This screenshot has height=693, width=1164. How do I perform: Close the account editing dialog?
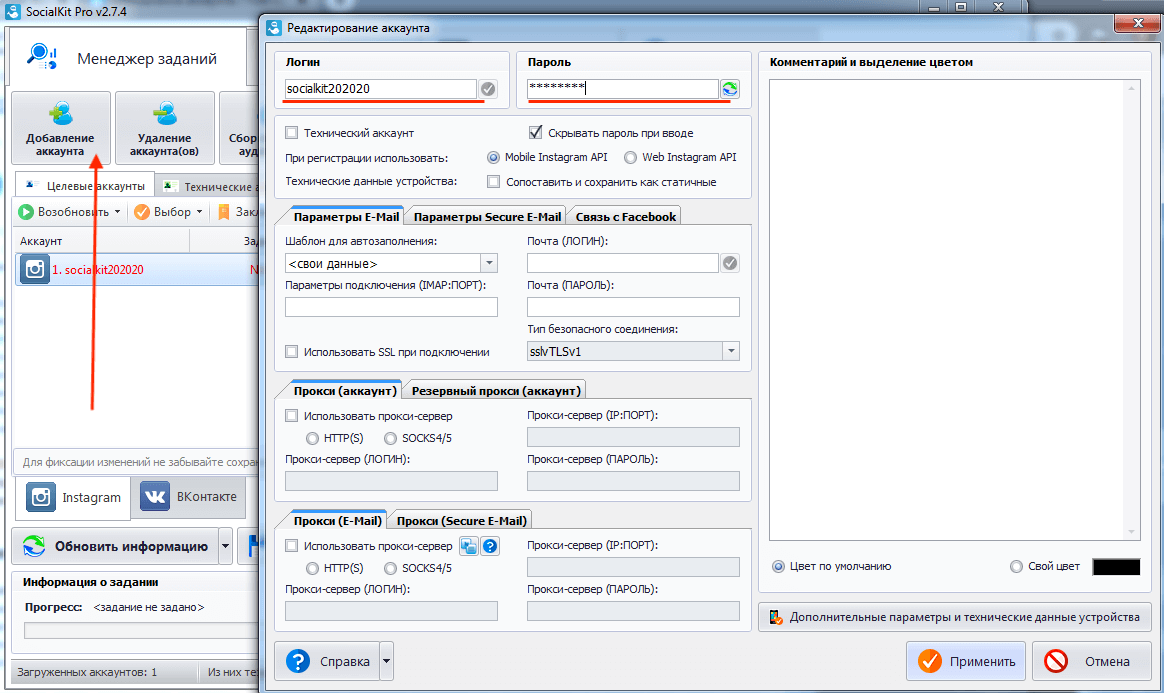1137,23
